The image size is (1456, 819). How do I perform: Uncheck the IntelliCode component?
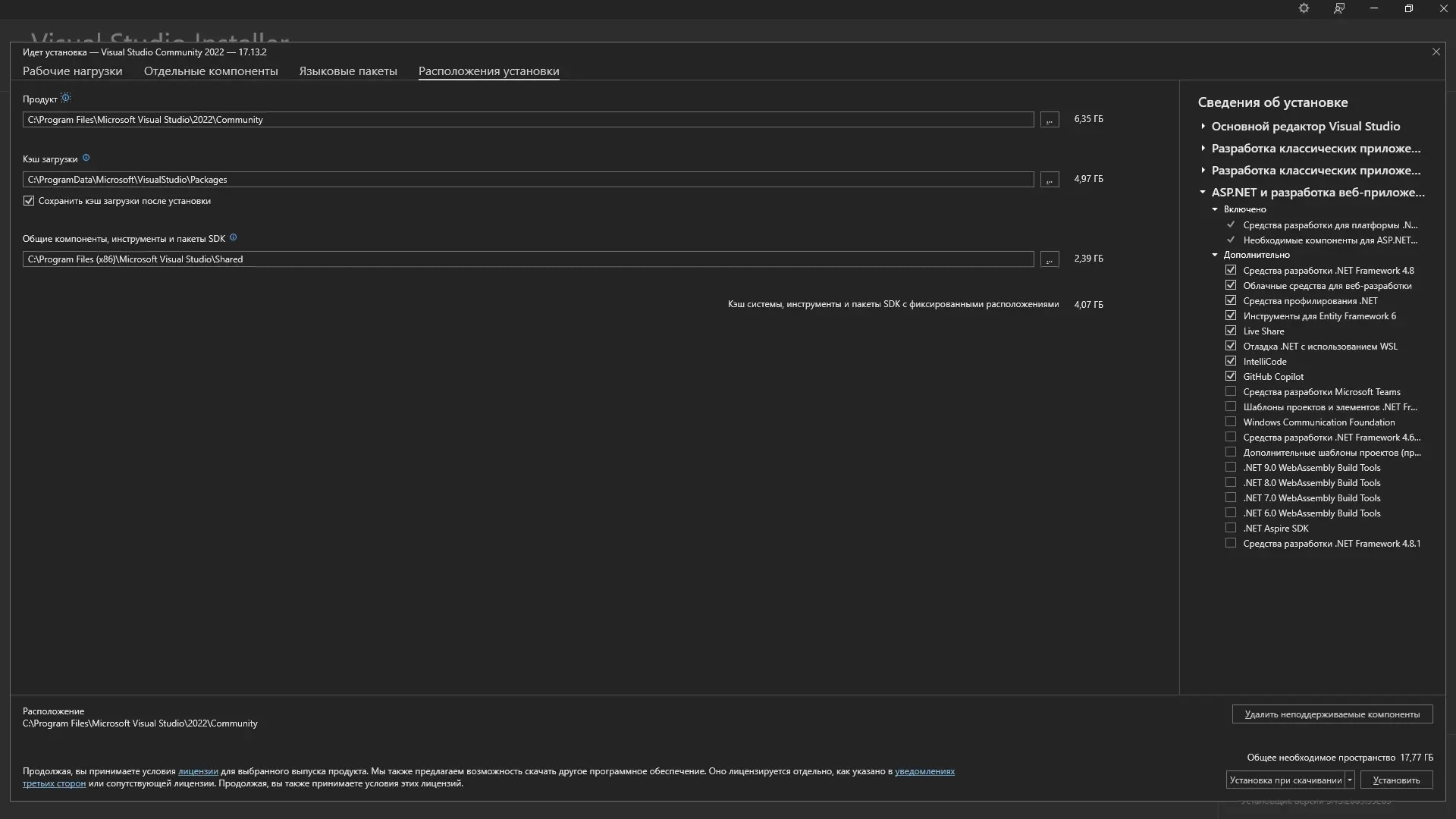coord(1231,361)
